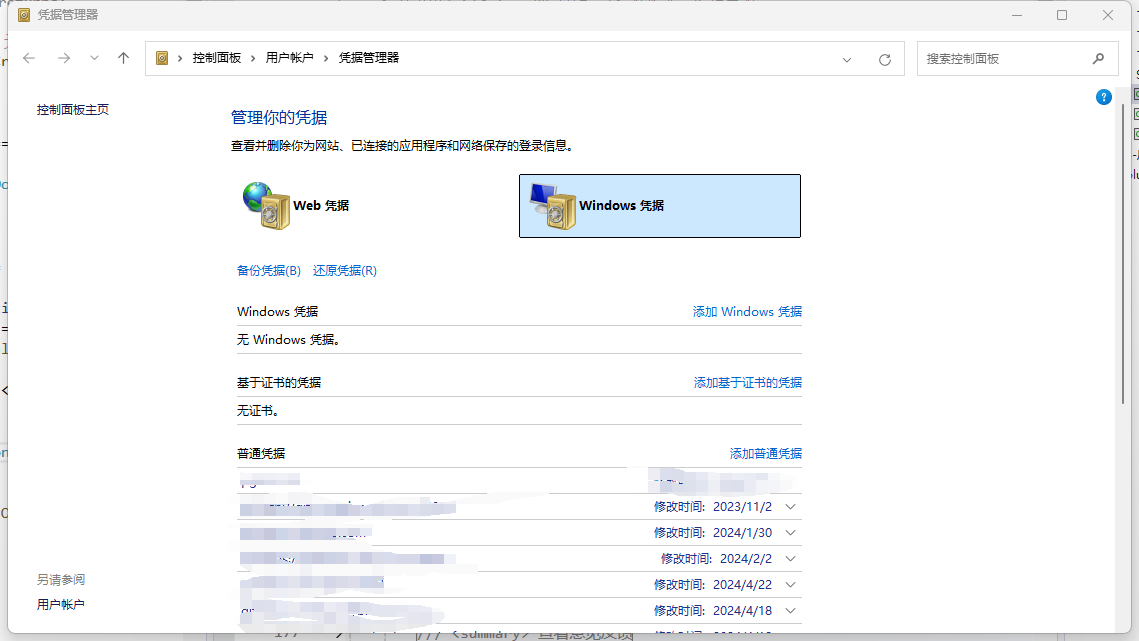Refresh the Credential Manager page
Screen dimensions: 1139x641
885,60
